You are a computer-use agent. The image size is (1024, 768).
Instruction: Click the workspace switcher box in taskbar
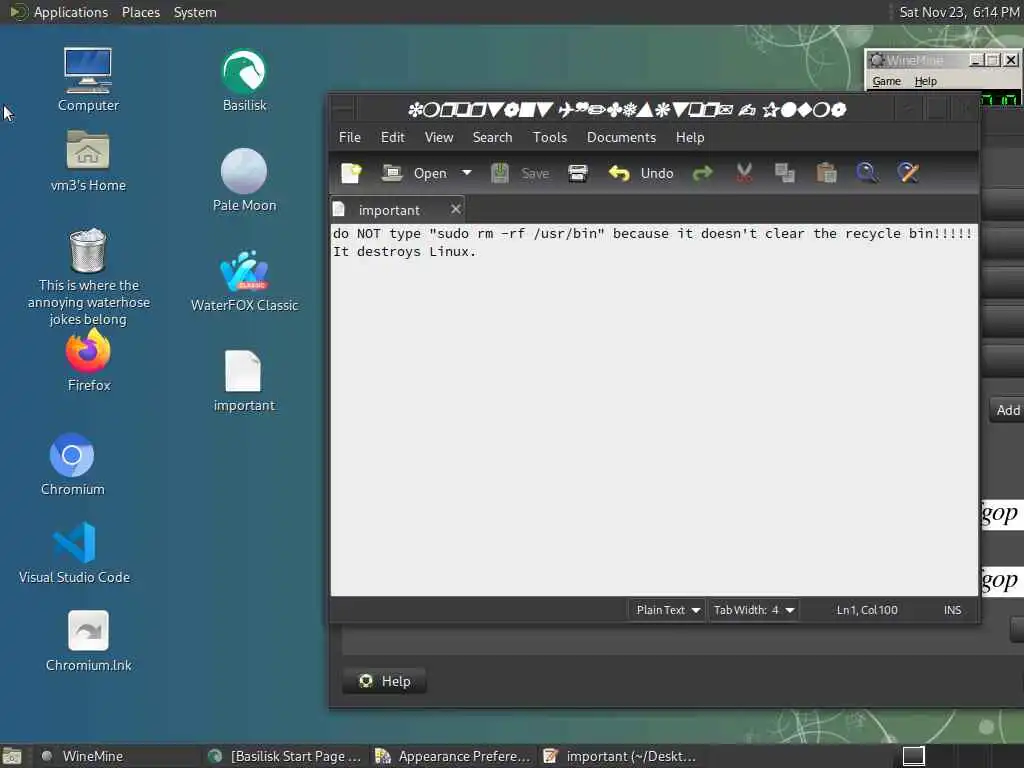(x=914, y=756)
